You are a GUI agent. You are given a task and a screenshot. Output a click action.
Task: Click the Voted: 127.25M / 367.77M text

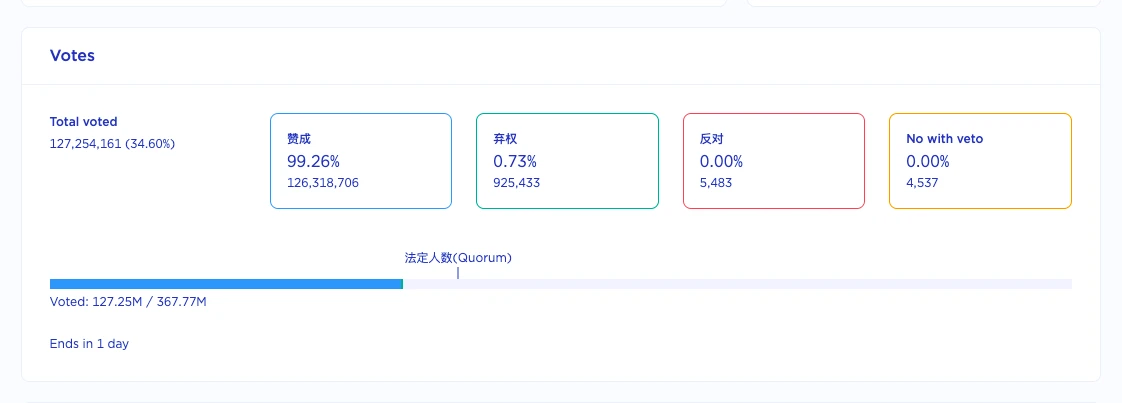128,301
